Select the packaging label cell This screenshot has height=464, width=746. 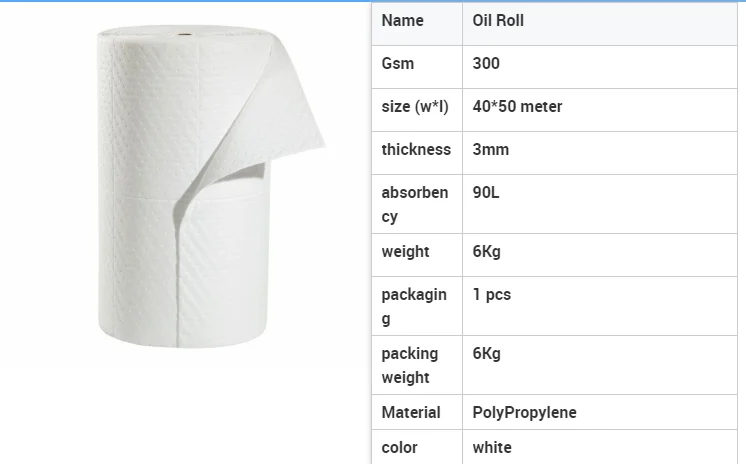(x=417, y=306)
